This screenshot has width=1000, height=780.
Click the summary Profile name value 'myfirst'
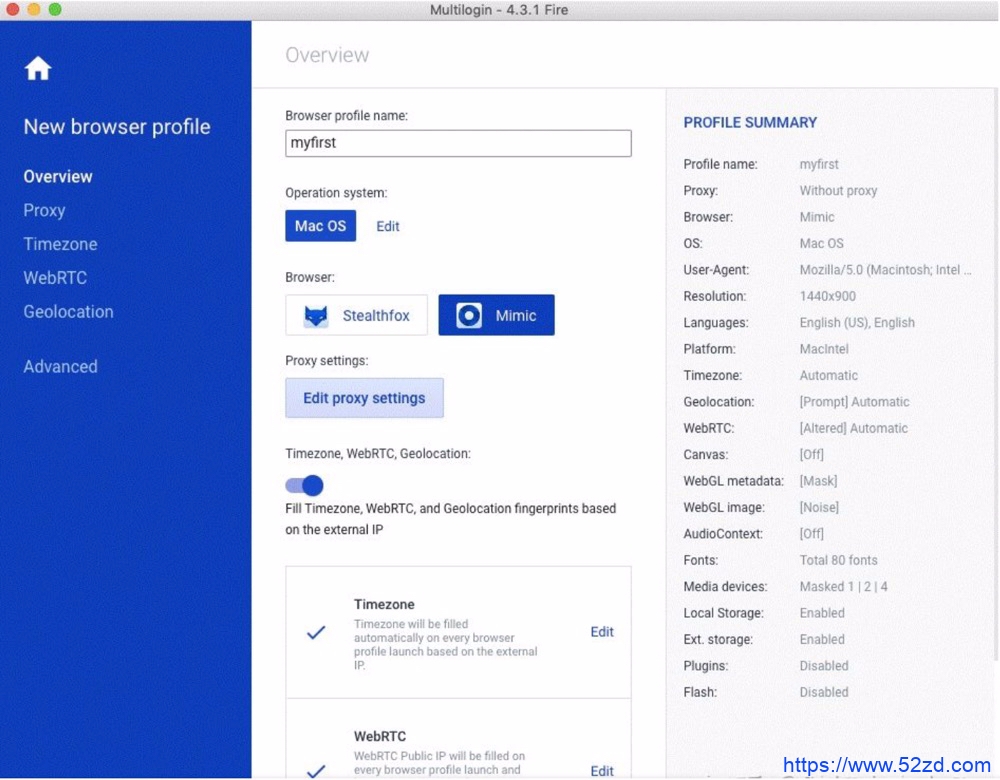pyautogui.click(x=820, y=165)
